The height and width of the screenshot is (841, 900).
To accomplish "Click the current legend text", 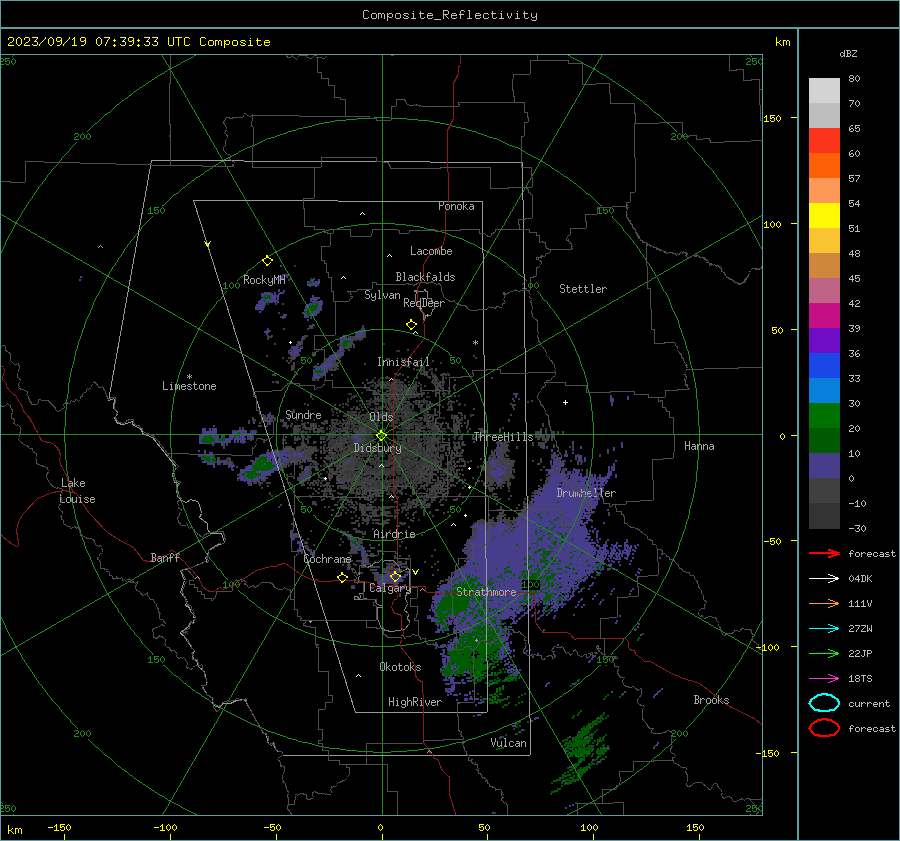I will click(x=869, y=703).
